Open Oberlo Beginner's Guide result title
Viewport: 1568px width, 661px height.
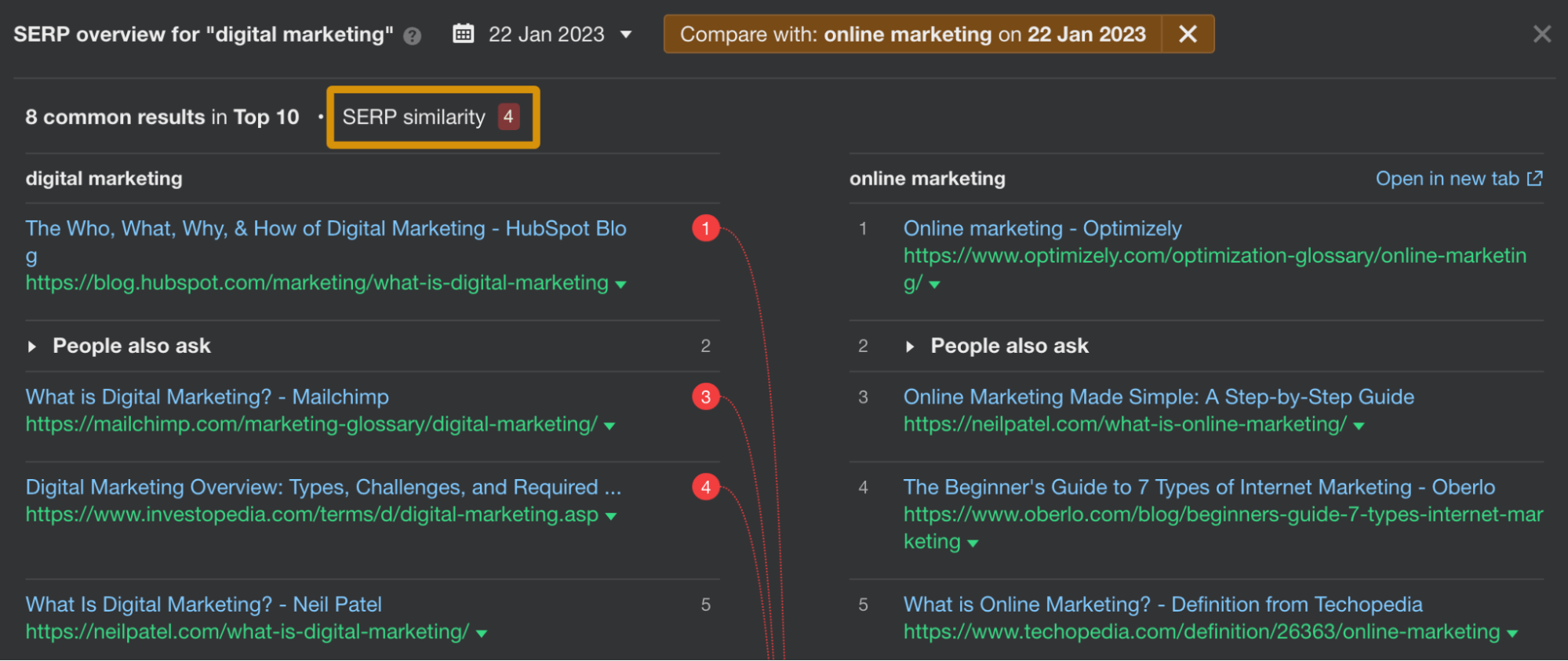pyautogui.click(x=1199, y=487)
